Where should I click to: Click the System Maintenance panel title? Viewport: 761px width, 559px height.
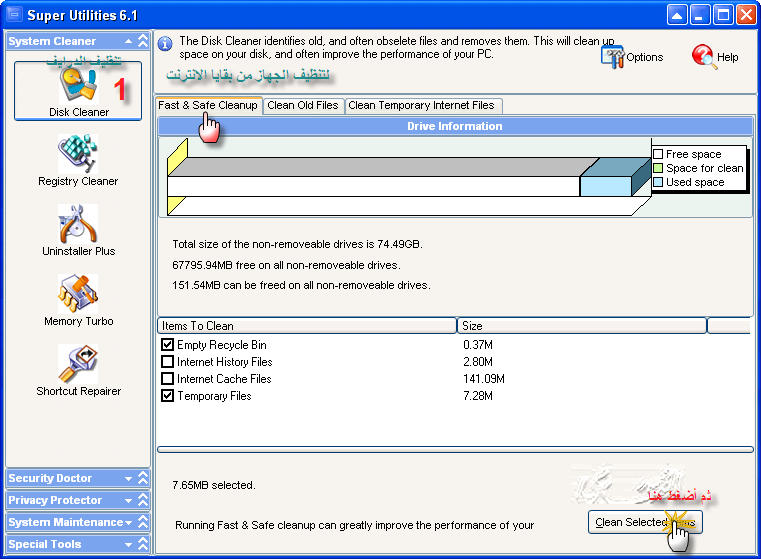pos(66,522)
